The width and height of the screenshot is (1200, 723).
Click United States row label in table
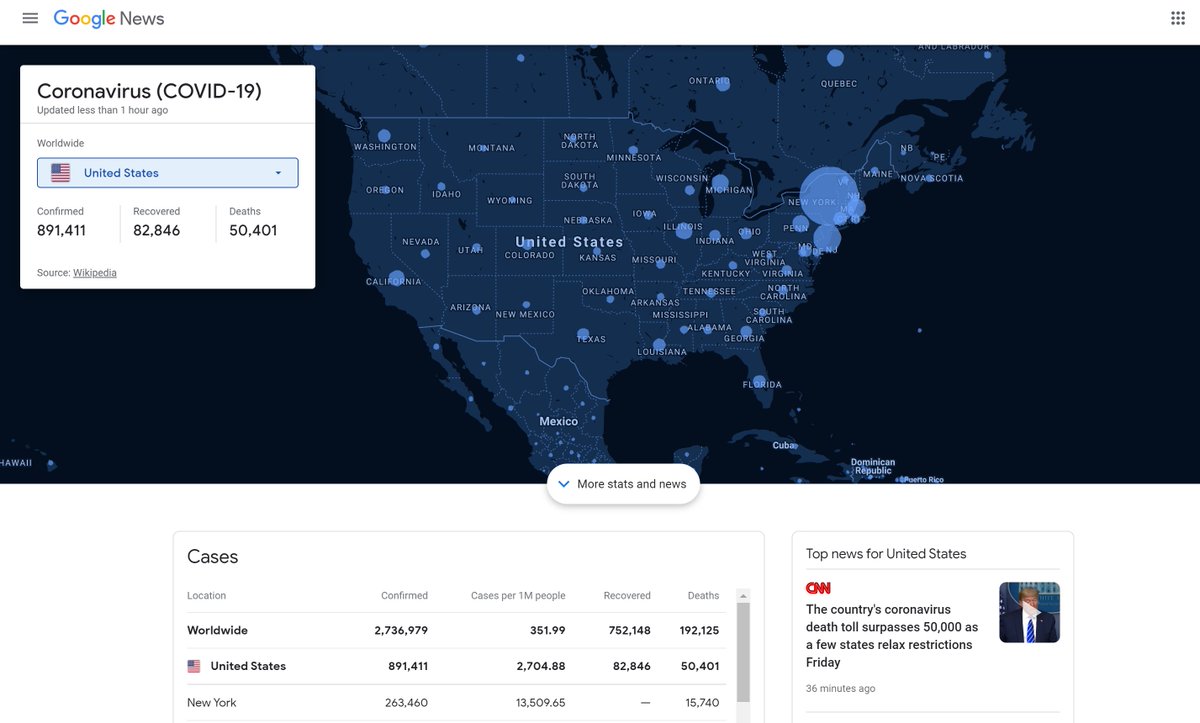[248, 666]
